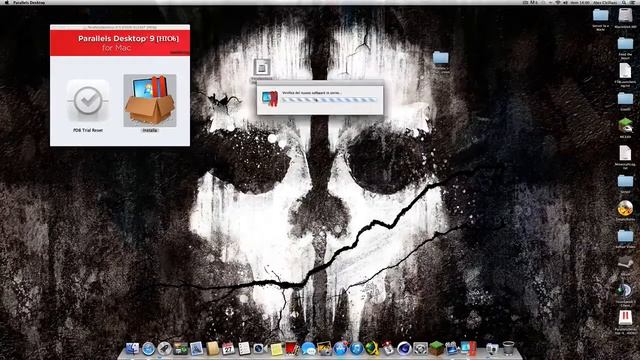This screenshot has height=360, width=640.
Task: Open the Preview image icon in the Dock
Action: (x=196, y=348)
